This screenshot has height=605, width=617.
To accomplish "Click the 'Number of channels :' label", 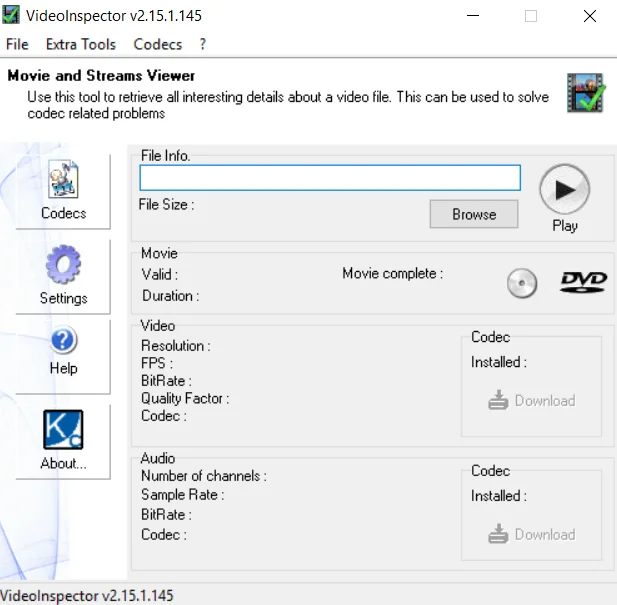I will pos(204,476).
